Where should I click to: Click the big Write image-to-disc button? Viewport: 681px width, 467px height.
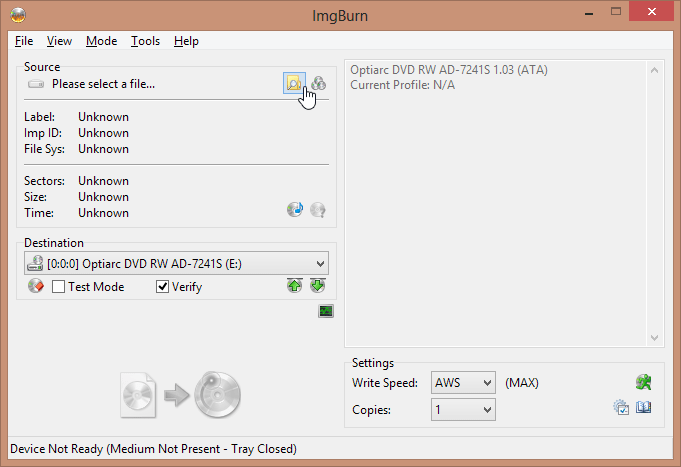click(180, 394)
